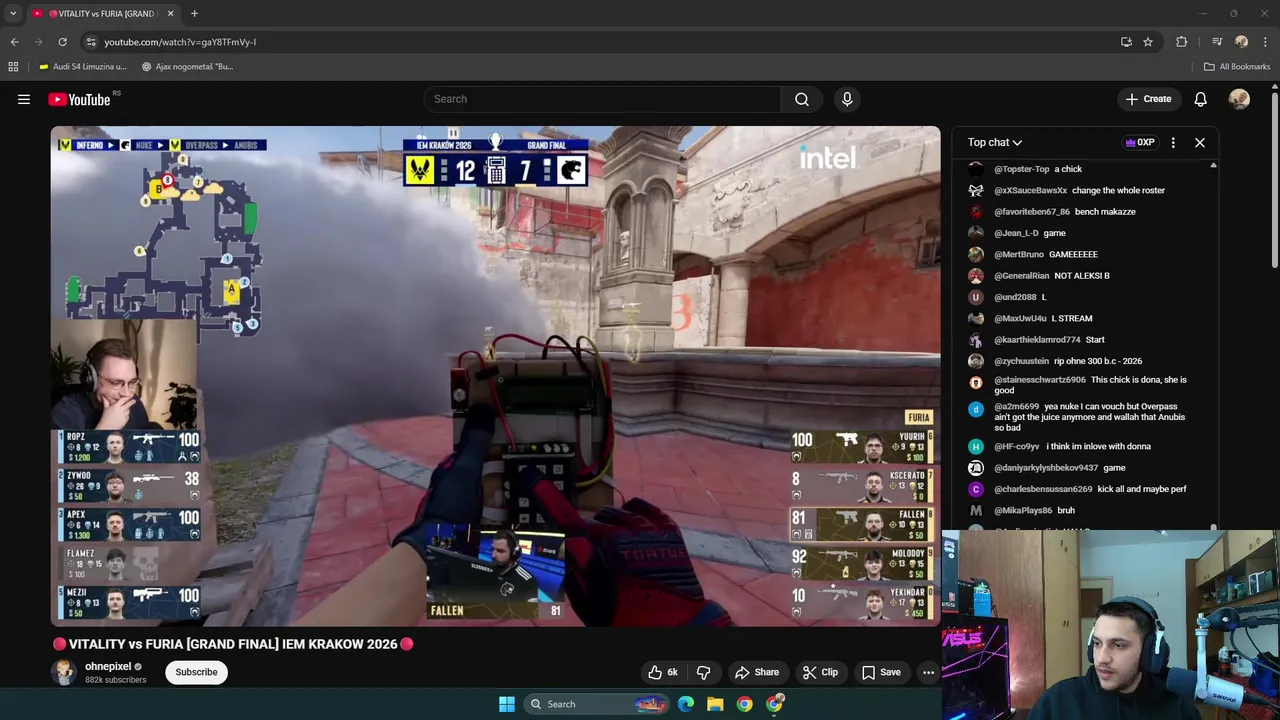Click chat author @Topster-Top
1280x720 pixels.
click(x=1021, y=169)
